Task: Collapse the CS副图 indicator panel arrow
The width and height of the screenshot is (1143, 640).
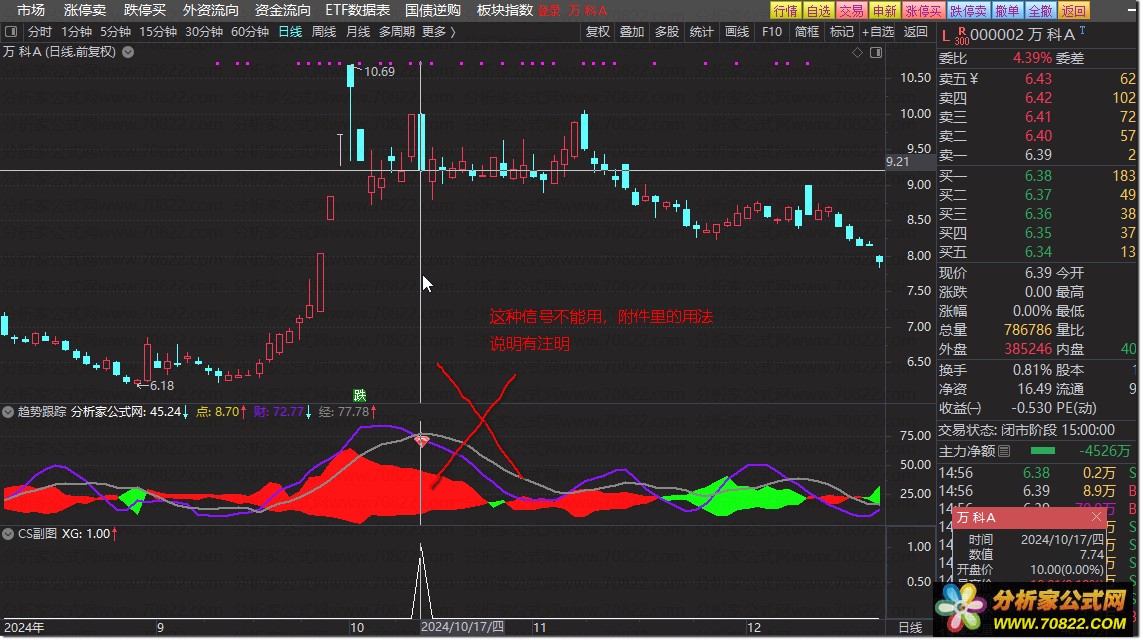Action: tap(8, 534)
